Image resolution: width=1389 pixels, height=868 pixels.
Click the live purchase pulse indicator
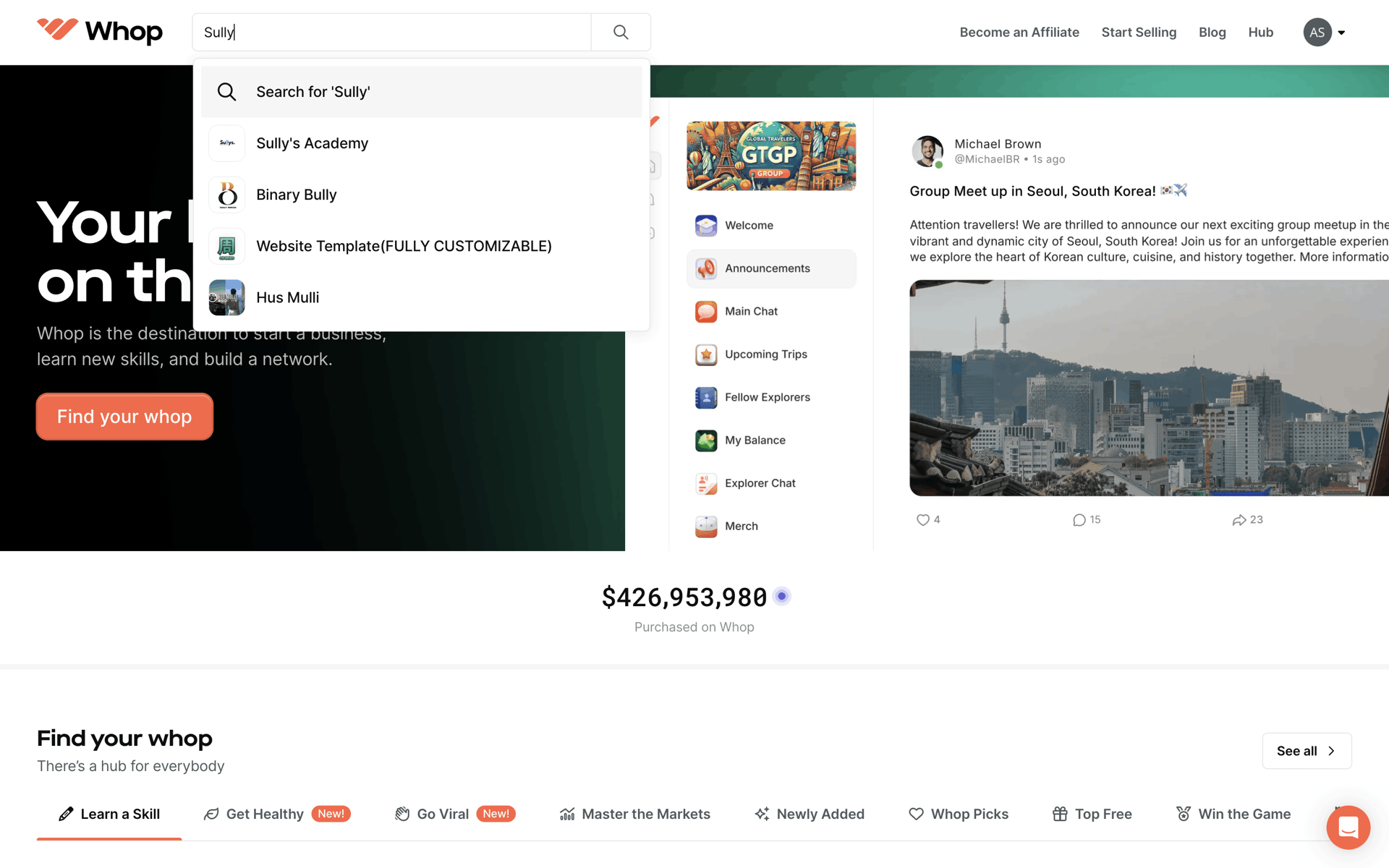(781, 597)
